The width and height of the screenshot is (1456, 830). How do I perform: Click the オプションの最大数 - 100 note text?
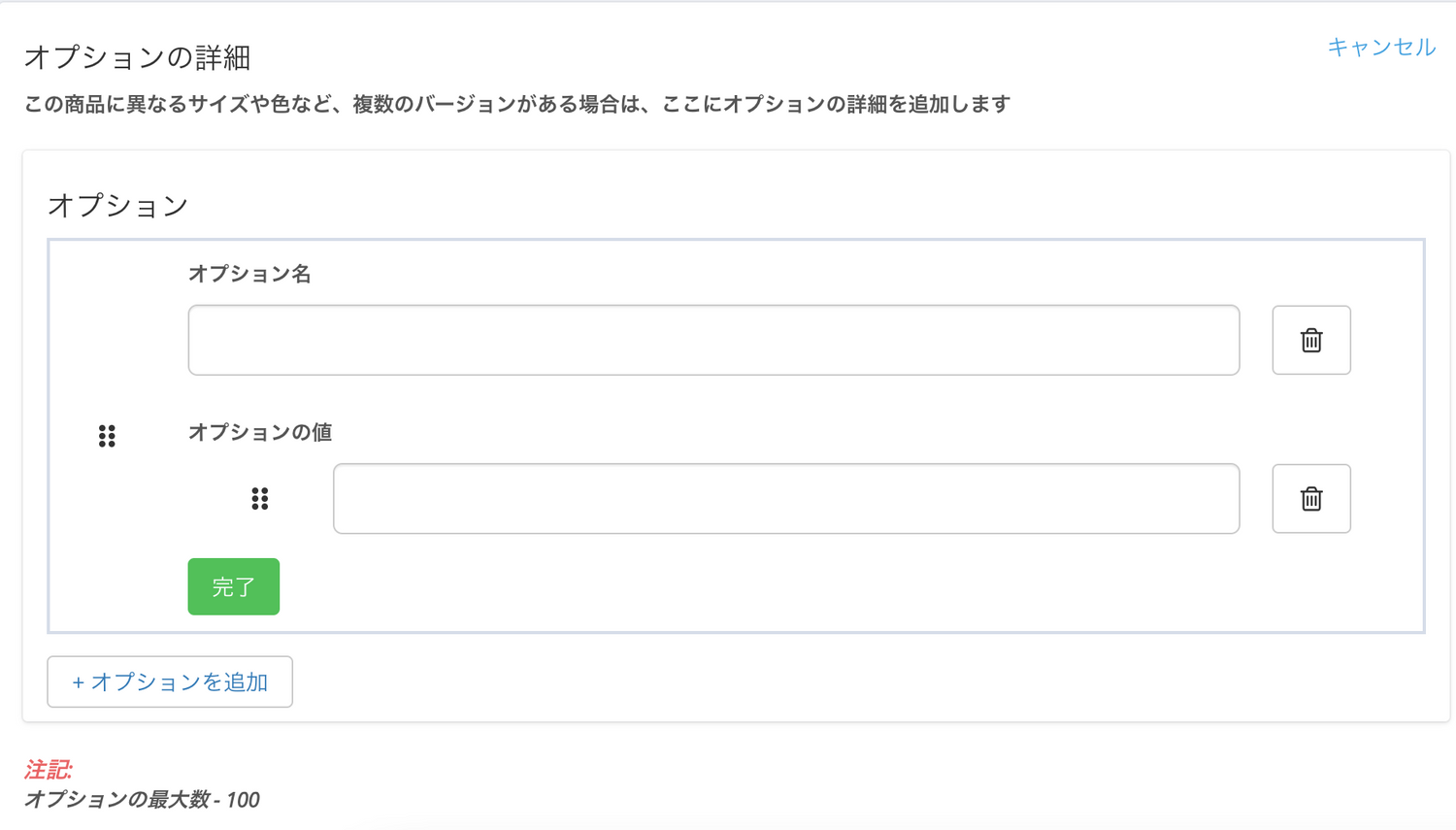pyautogui.click(x=142, y=800)
